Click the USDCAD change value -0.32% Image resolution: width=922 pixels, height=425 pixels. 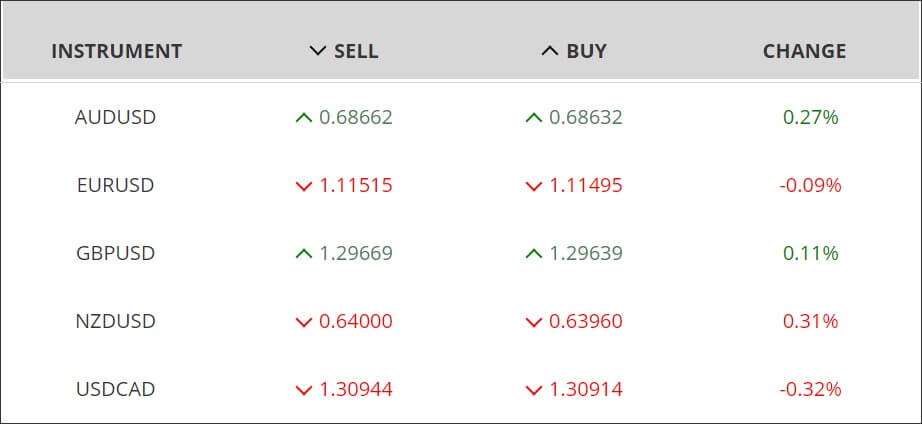pos(810,390)
